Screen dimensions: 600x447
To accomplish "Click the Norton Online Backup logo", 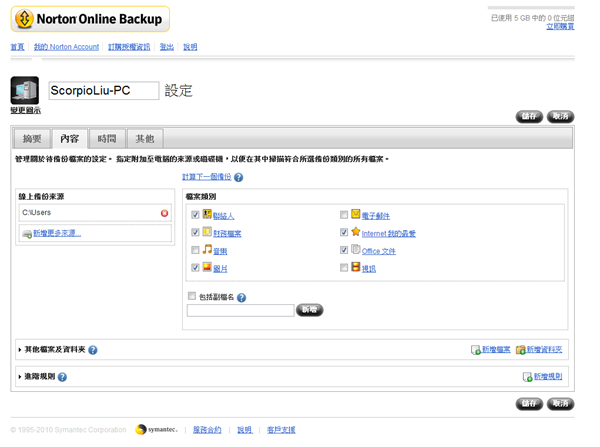I will click(90, 19).
